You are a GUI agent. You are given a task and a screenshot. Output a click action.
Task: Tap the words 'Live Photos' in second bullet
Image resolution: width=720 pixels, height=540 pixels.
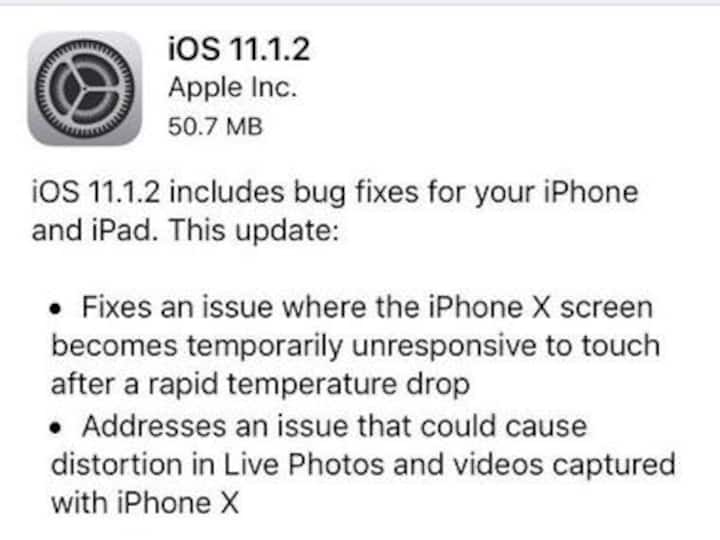point(304,465)
